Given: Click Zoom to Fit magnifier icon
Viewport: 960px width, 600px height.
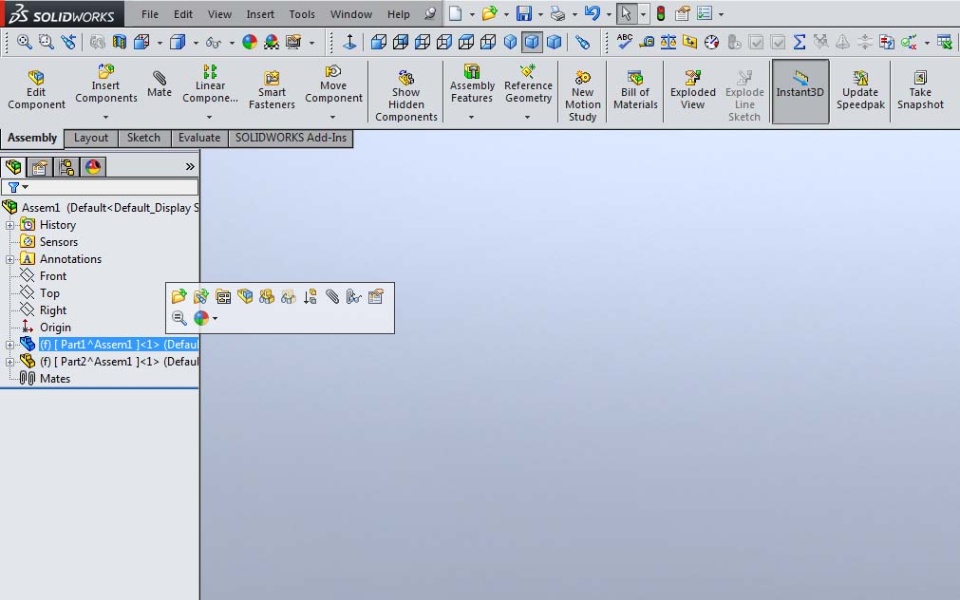Looking at the screenshot, I should pos(24,42).
